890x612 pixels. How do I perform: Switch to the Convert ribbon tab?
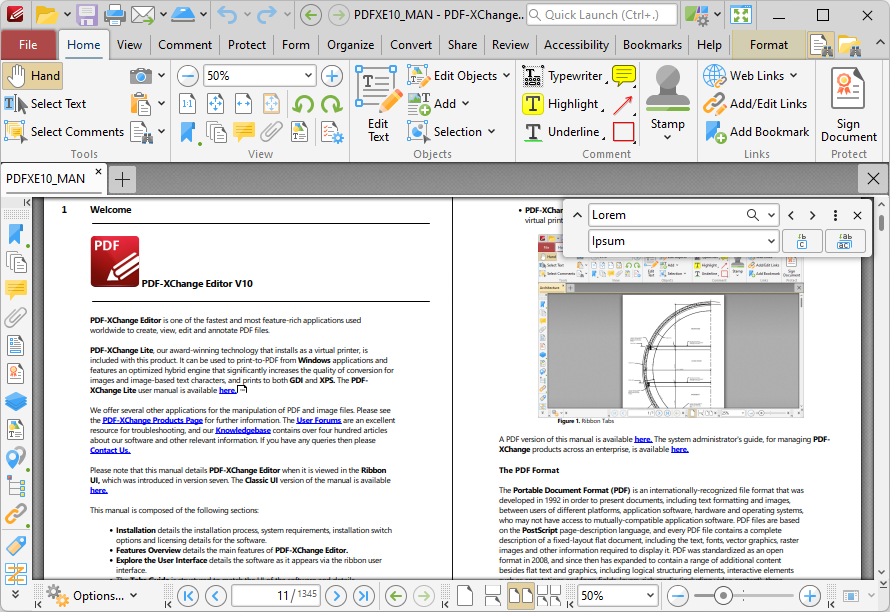411,45
